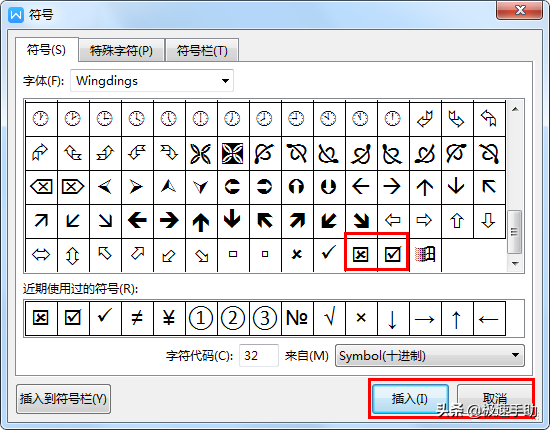Select the hollow right arrow symbol
This screenshot has height=430, width=550.
tap(425, 221)
